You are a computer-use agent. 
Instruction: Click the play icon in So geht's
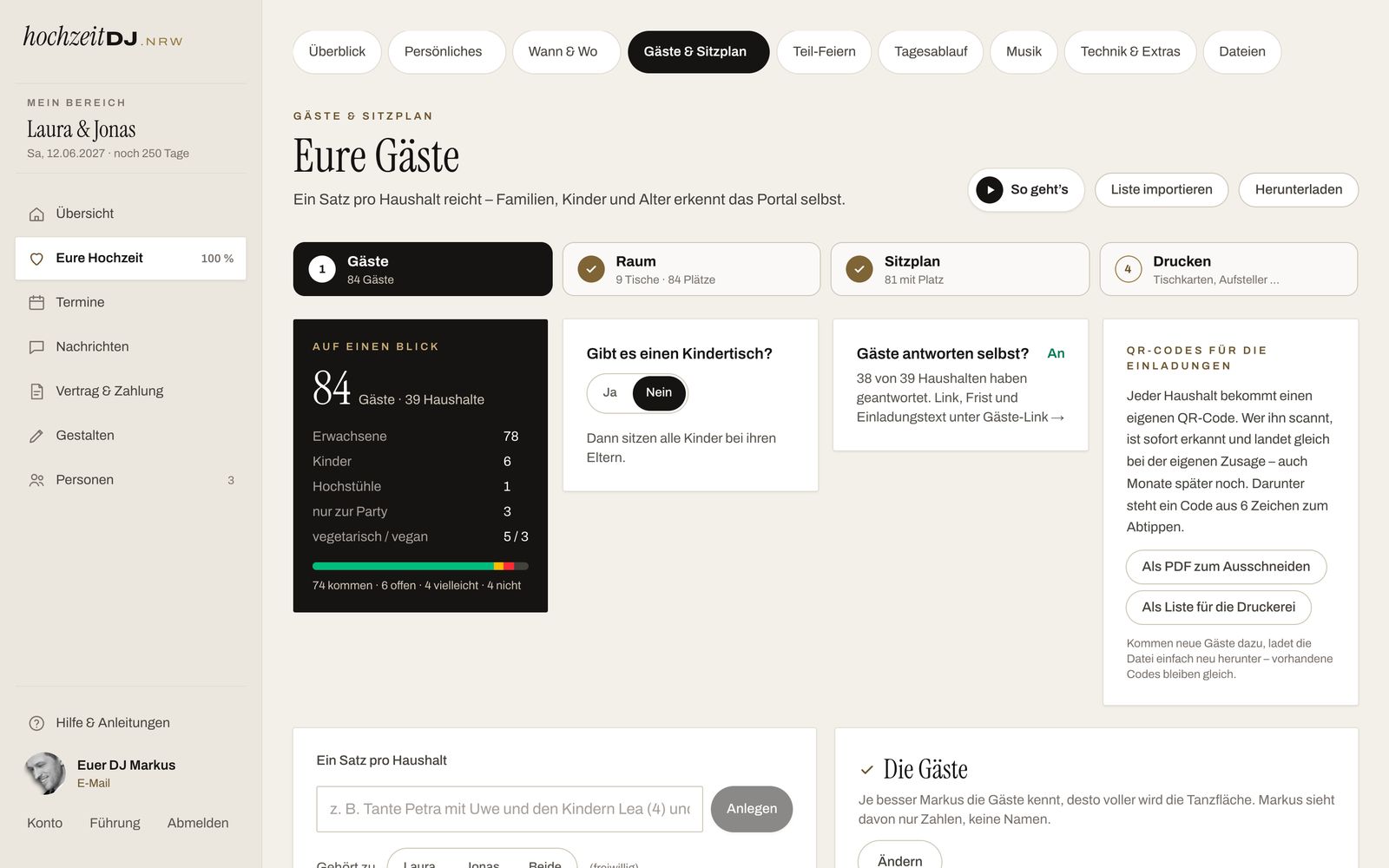click(x=990, y=189)
